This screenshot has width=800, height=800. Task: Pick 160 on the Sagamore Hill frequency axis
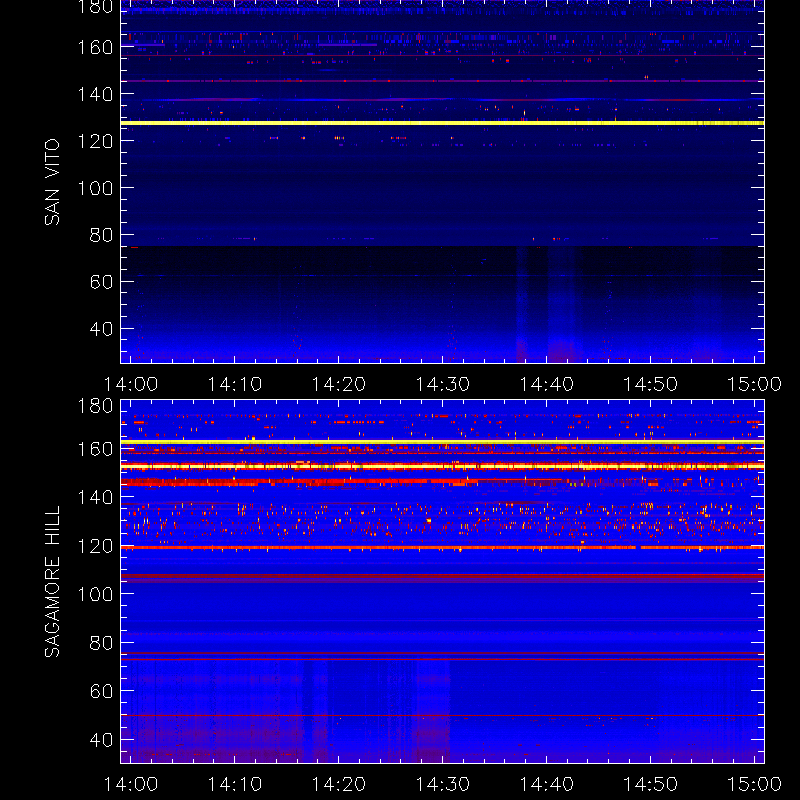point(95,449)
